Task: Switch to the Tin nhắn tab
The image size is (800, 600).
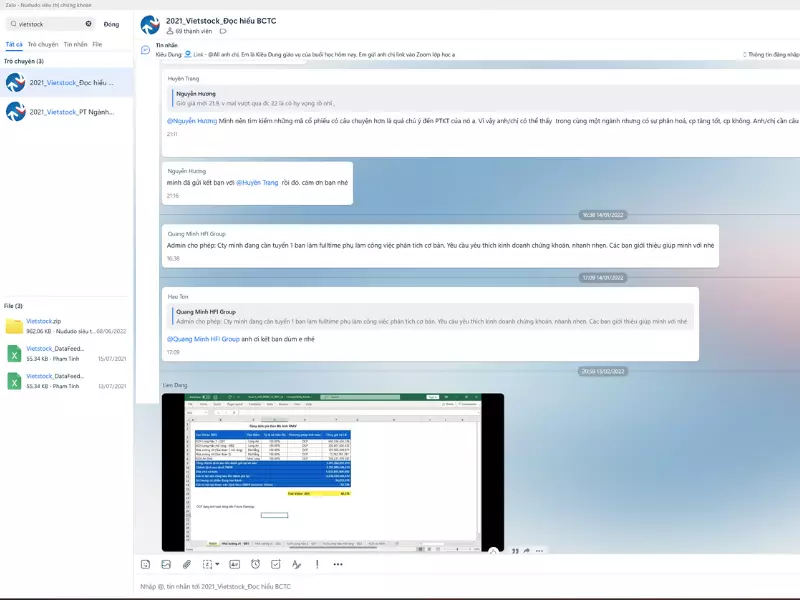Action: [x=76, y=44]
